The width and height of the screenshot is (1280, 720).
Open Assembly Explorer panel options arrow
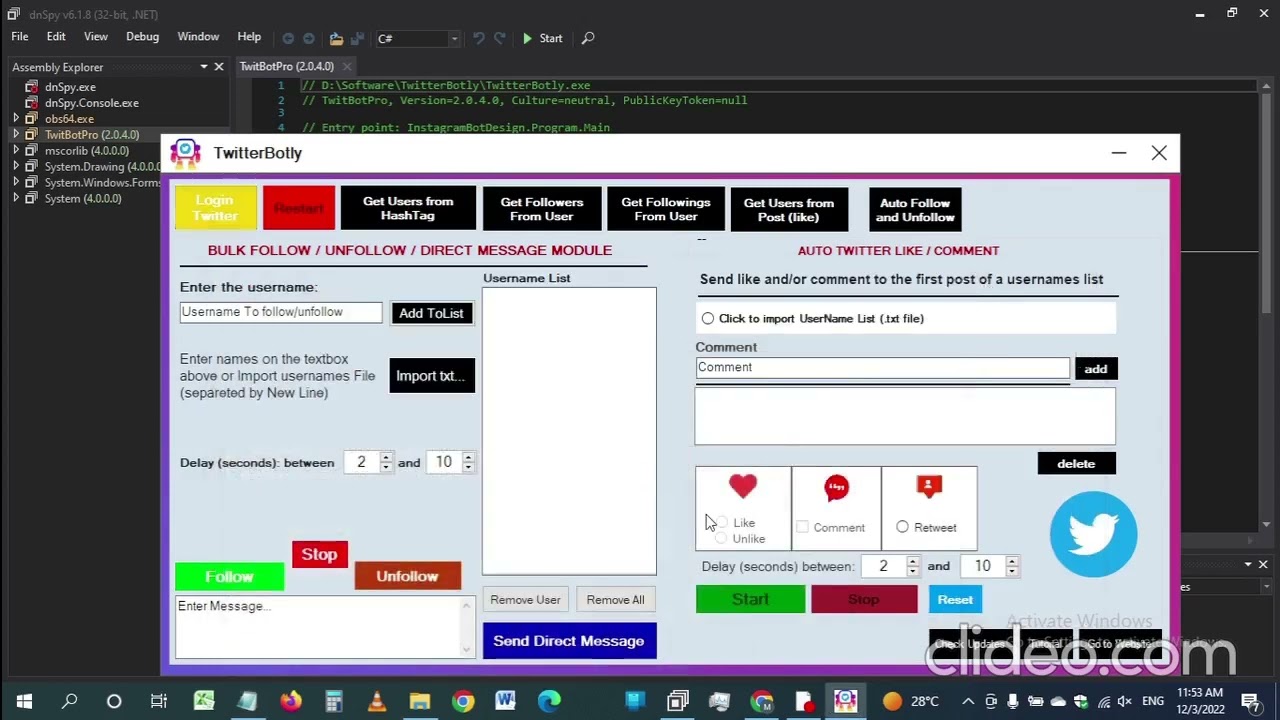tap(204, 67)
